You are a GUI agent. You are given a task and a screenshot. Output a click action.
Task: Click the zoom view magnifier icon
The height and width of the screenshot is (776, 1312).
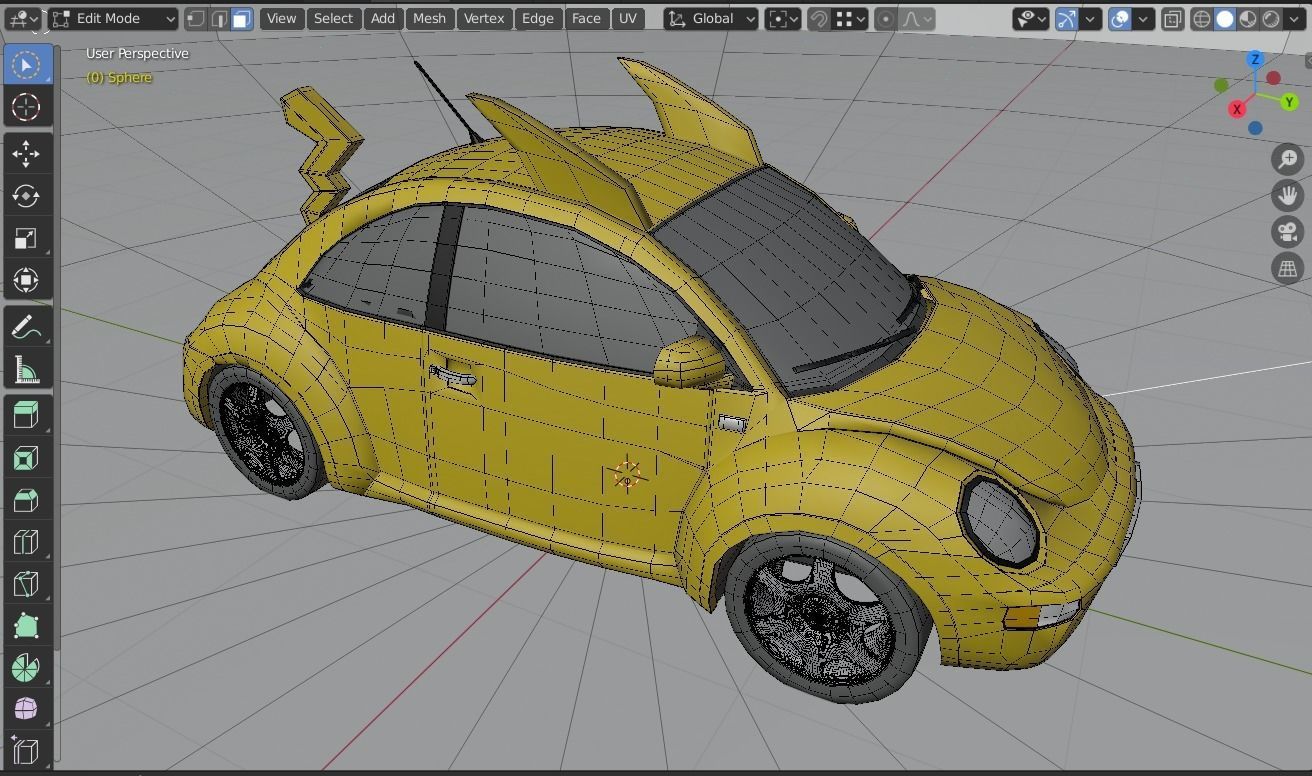tap(1287, 159)
